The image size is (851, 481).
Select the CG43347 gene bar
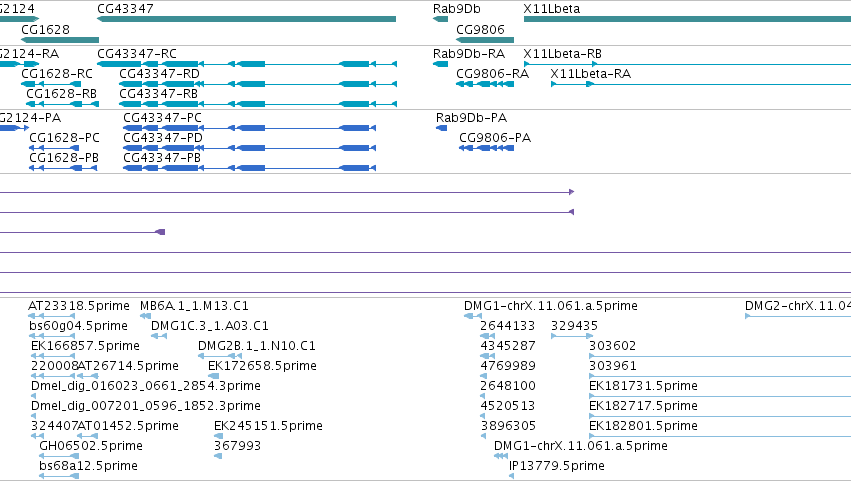(x=246, y=19)
